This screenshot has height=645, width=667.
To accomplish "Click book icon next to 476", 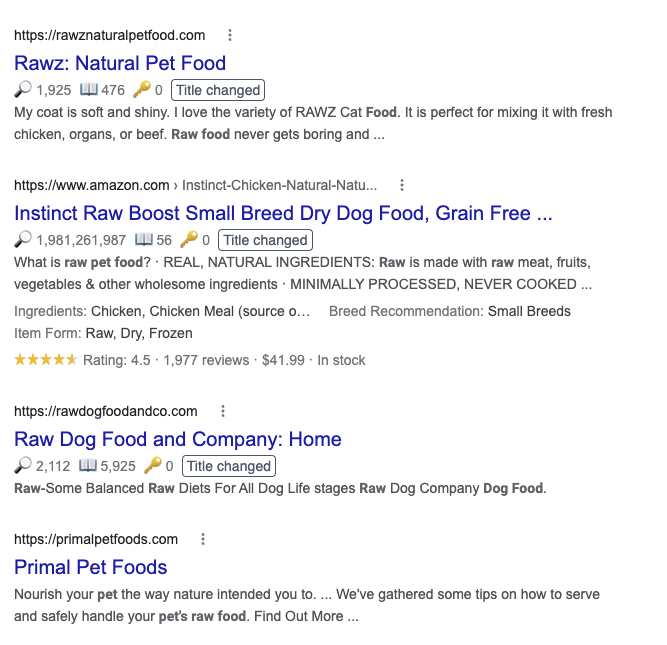I will pyautogui.click(x=87, y=90).
